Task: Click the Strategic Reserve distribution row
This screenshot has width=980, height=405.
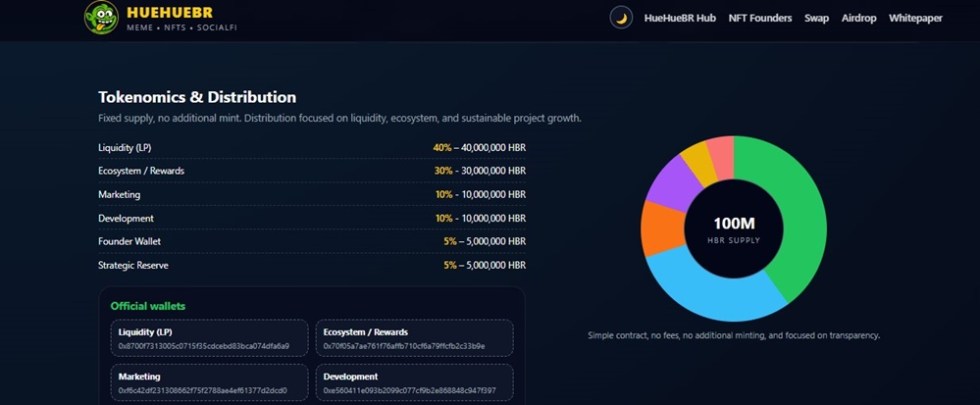Action: (x=312, y=265)
